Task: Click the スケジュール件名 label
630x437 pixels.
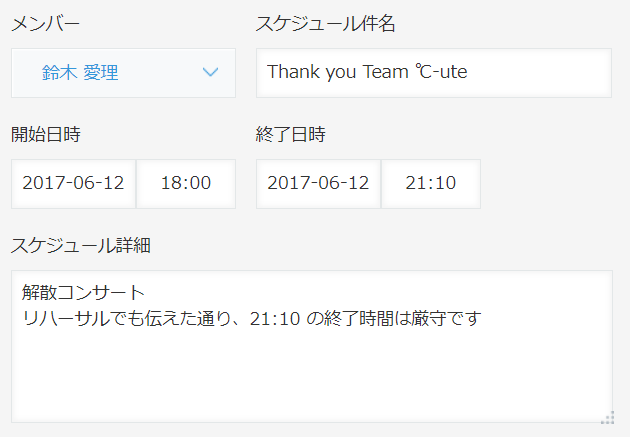Action: point(326,24)
